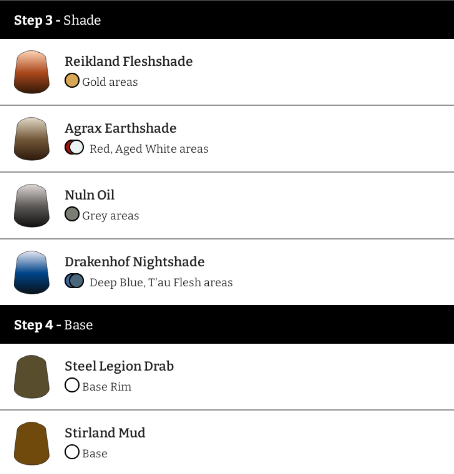Choose the Drakenhof Nightshade paint pot icon
454x474 pixels.
click(x=32, y=272)
